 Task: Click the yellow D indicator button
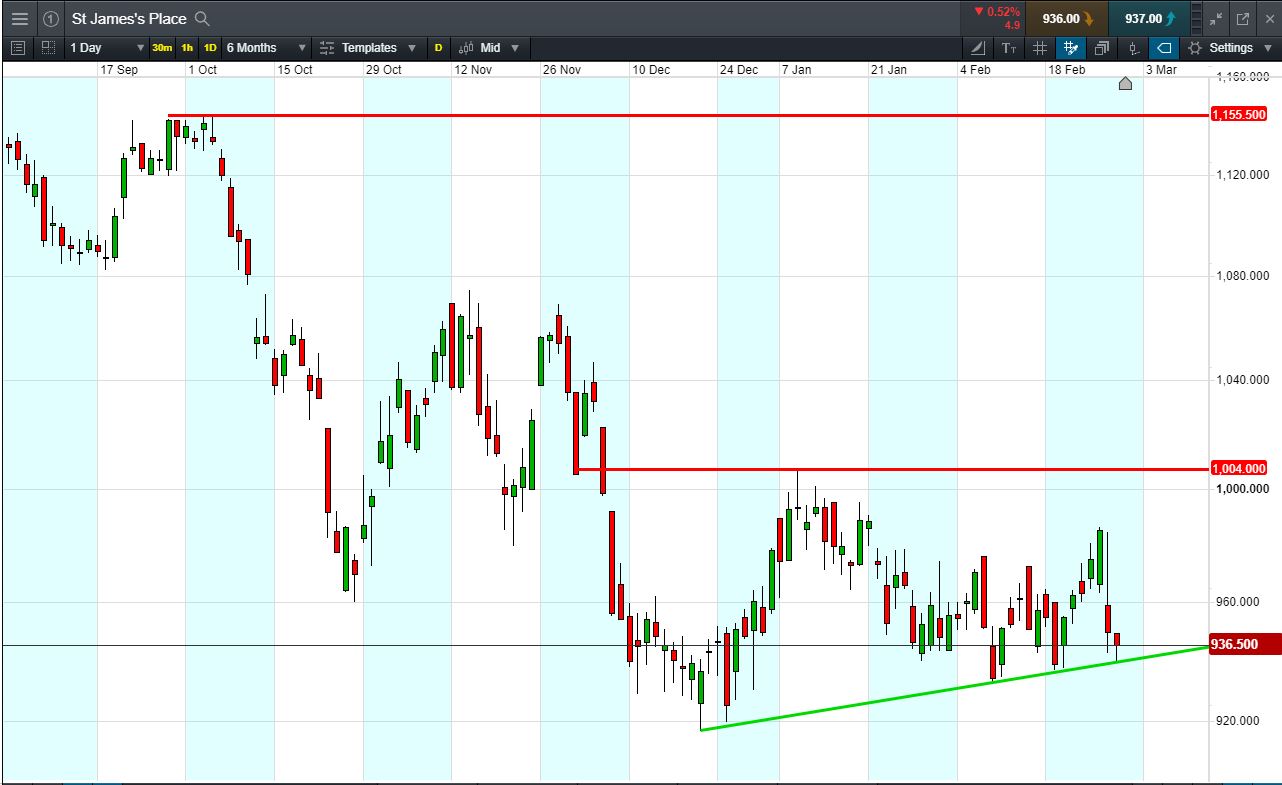[x=438, y=47]
